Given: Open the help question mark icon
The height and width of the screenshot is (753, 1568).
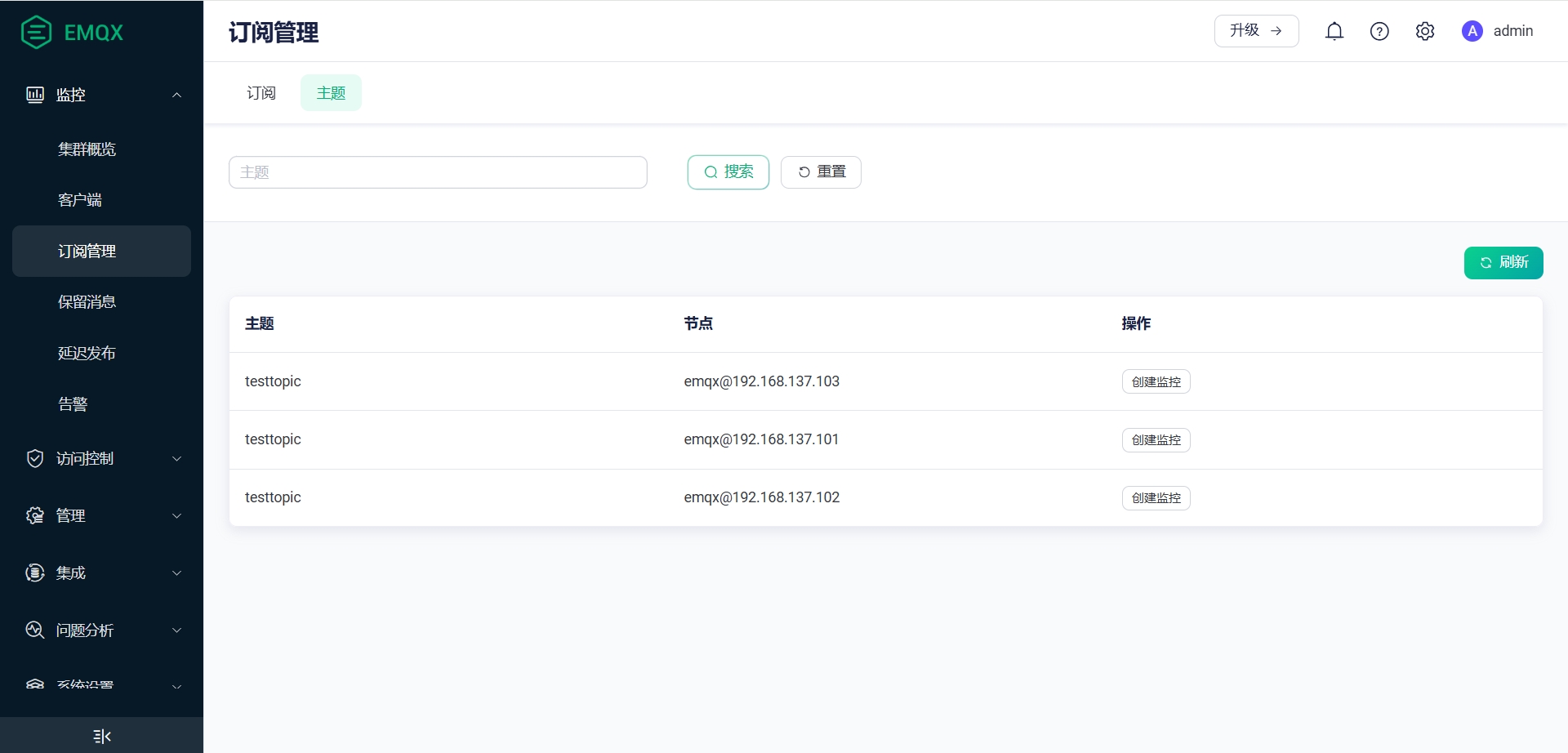Looking at the screenshot, I should (x=1379, y=31).
